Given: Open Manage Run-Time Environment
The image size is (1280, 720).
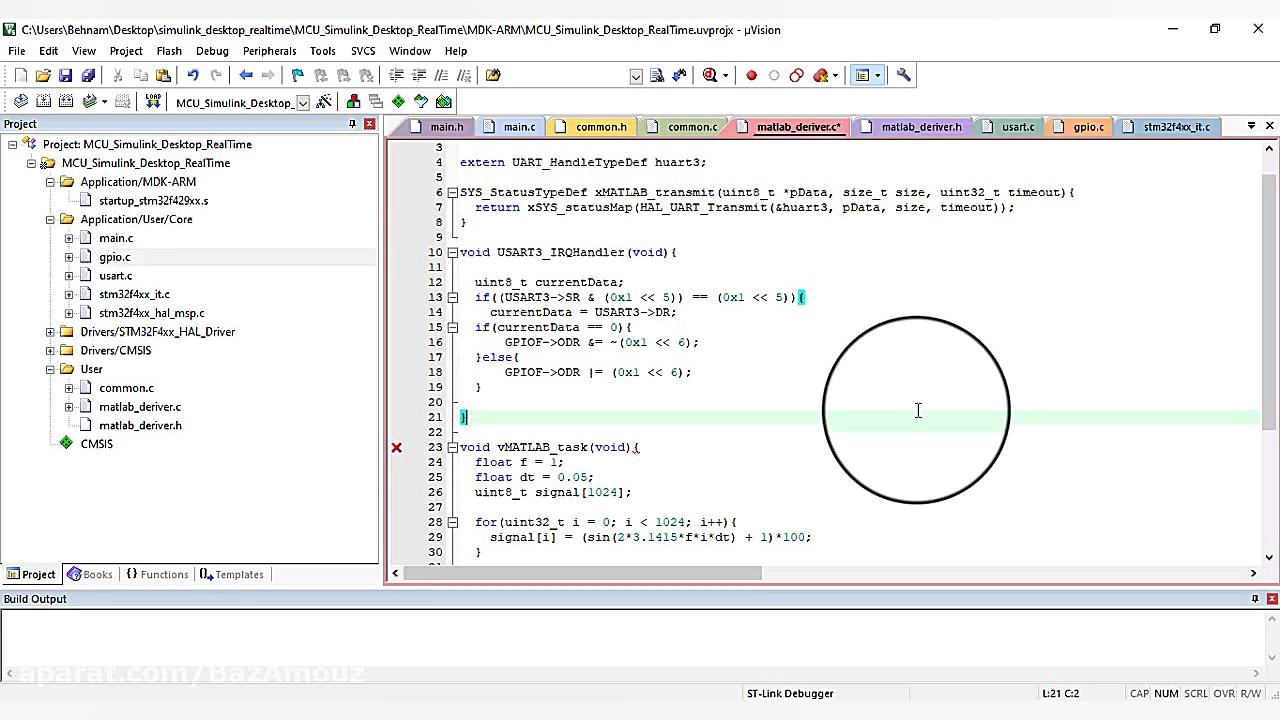Looking at the screenshot, I should coord(399,101).
